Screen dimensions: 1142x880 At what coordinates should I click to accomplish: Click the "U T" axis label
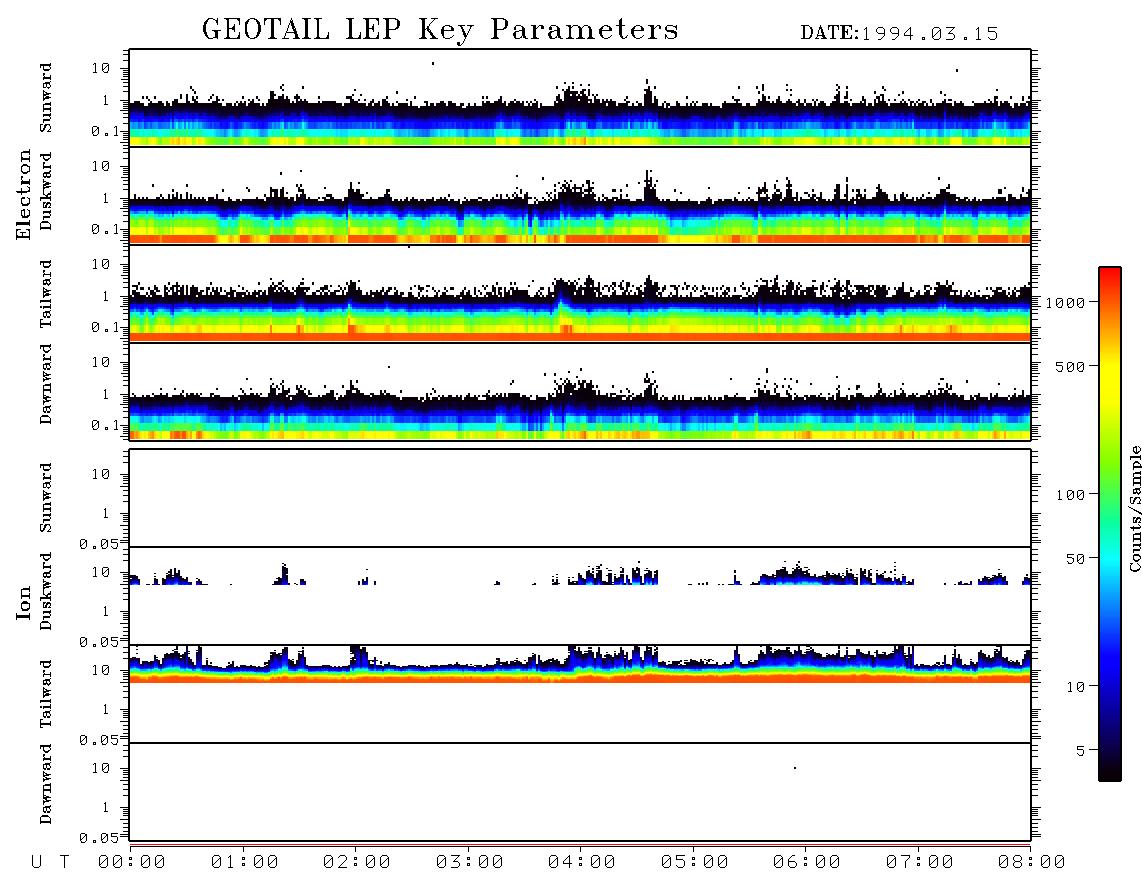pos(50,862)
